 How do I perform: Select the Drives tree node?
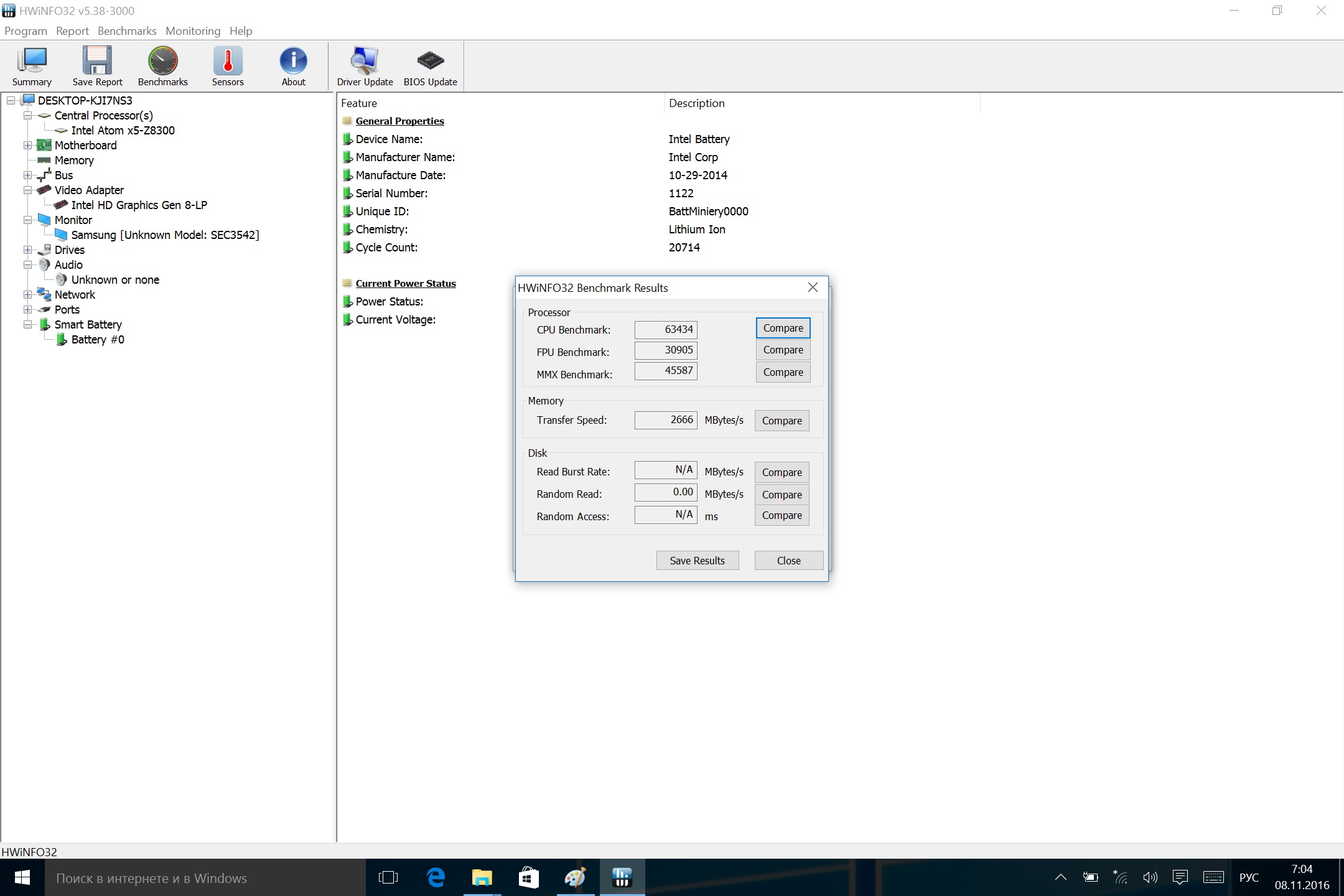(69, 250)
